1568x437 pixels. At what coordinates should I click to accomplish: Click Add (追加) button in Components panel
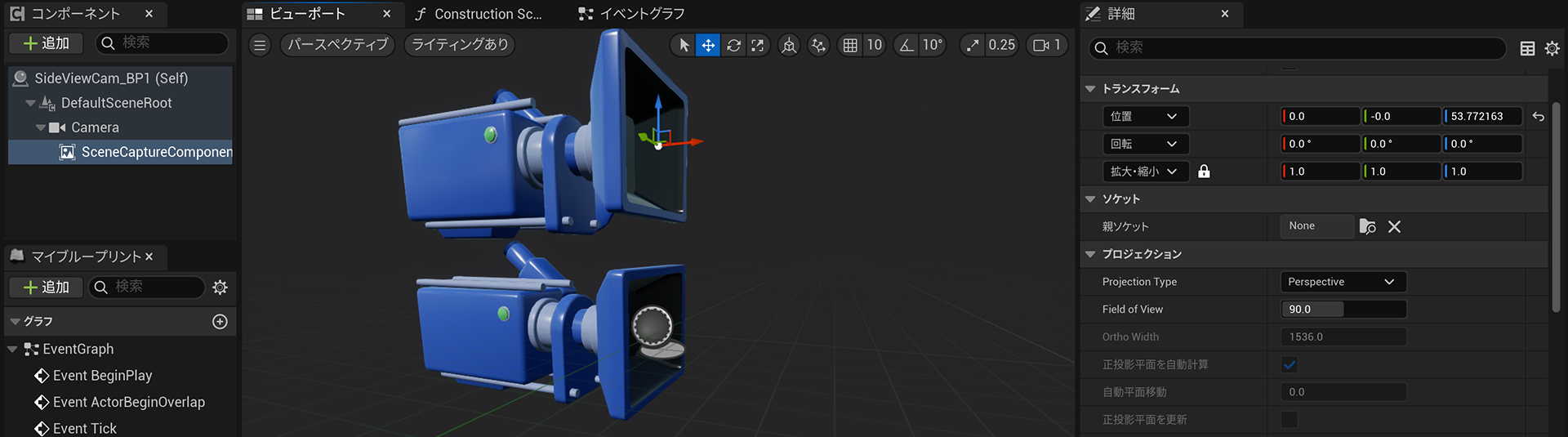47,43
